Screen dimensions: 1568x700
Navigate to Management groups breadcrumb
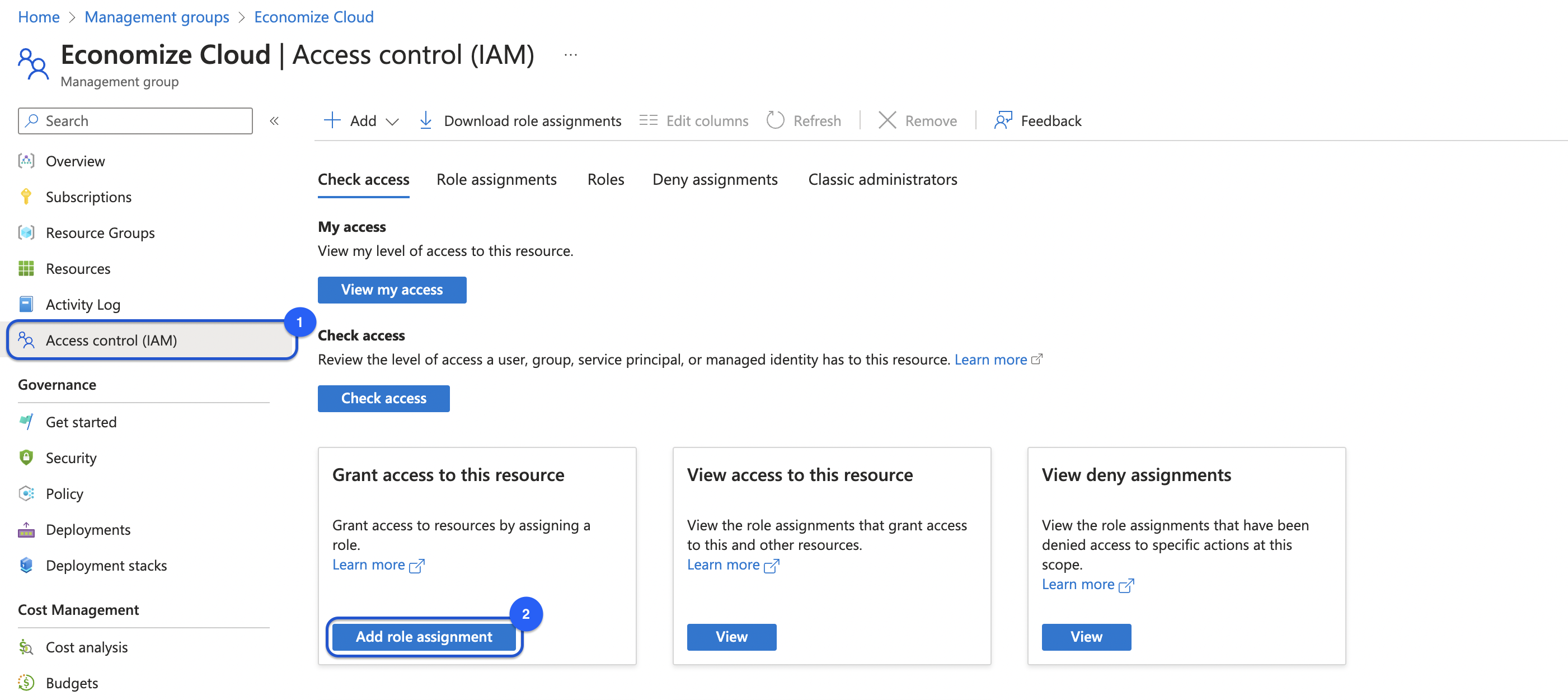[157, 16]
